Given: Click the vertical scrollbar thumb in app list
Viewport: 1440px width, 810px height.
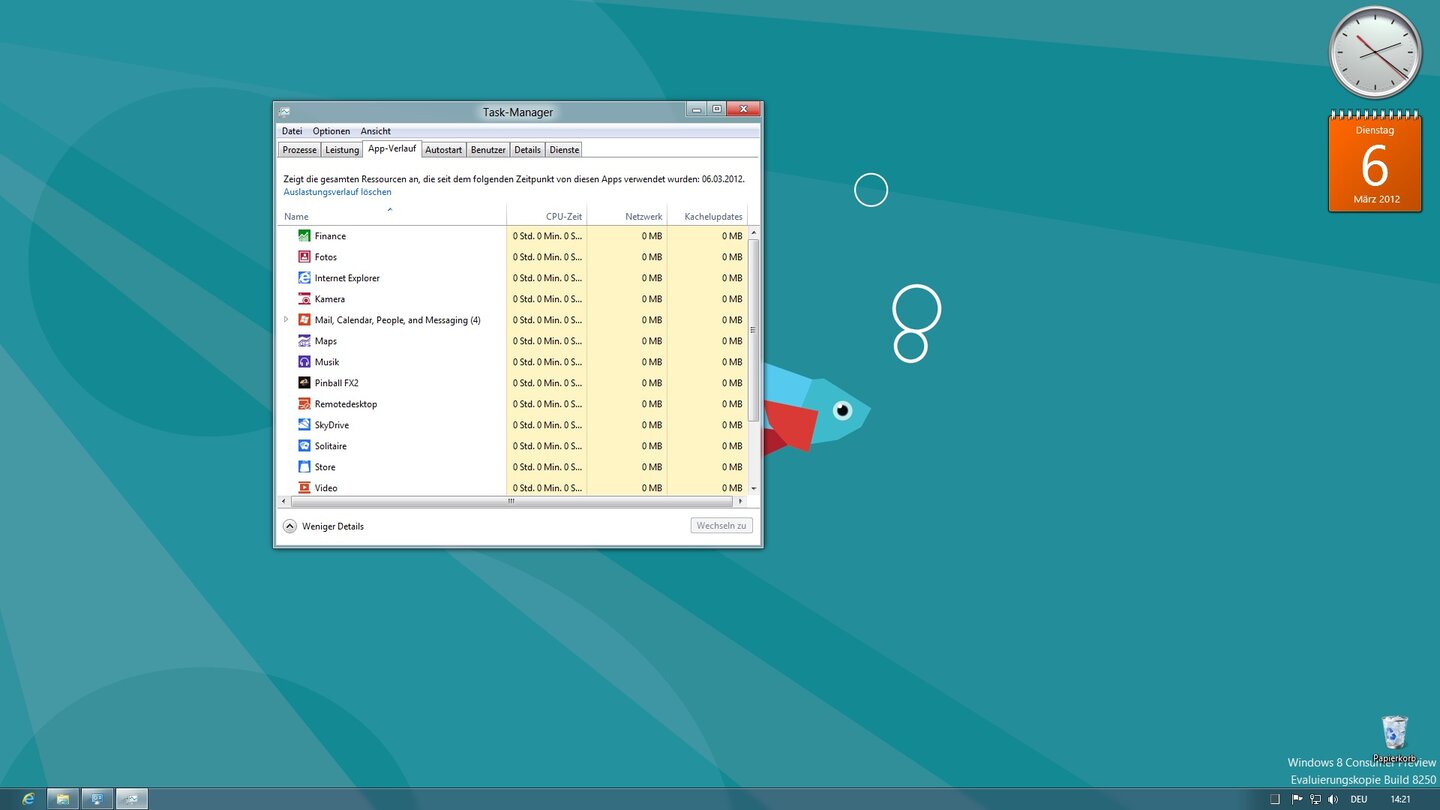Looking at the screenshot, I should 753,329.
